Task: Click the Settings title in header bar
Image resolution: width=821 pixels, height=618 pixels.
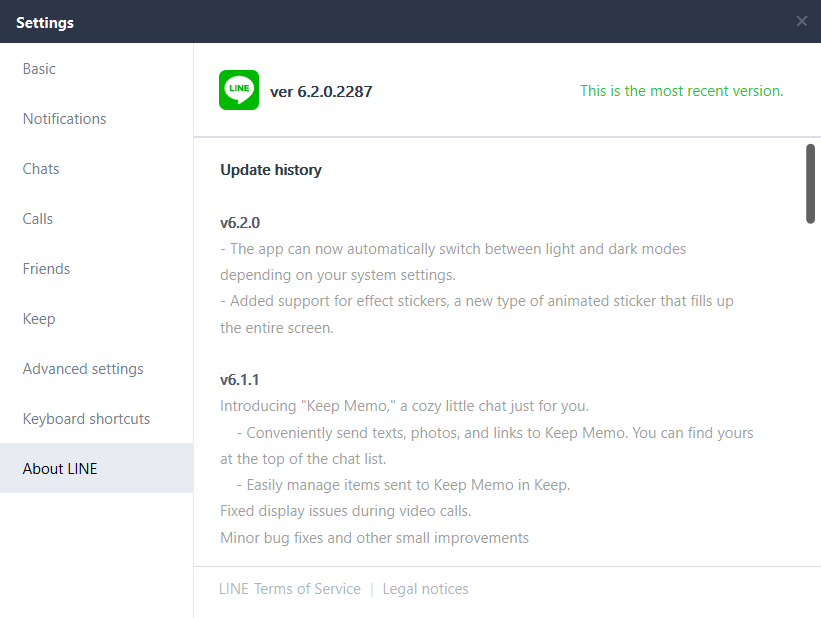Action: [x=45, y=23]
